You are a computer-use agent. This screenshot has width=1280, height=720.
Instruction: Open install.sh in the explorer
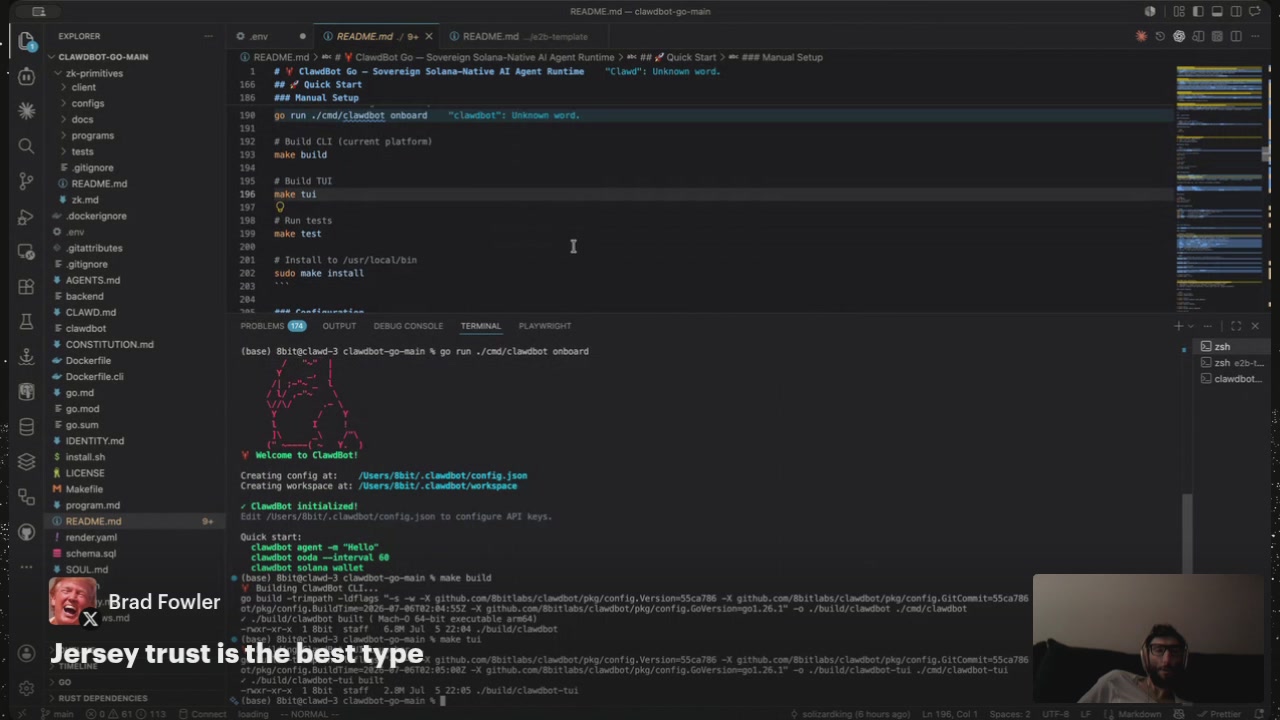point(85,457)
